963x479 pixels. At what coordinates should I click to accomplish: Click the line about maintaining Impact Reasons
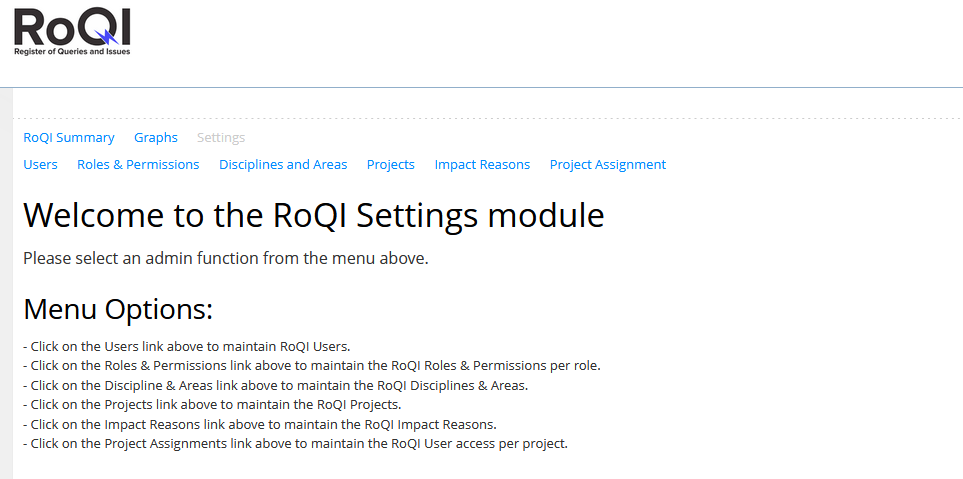[260, 424]
